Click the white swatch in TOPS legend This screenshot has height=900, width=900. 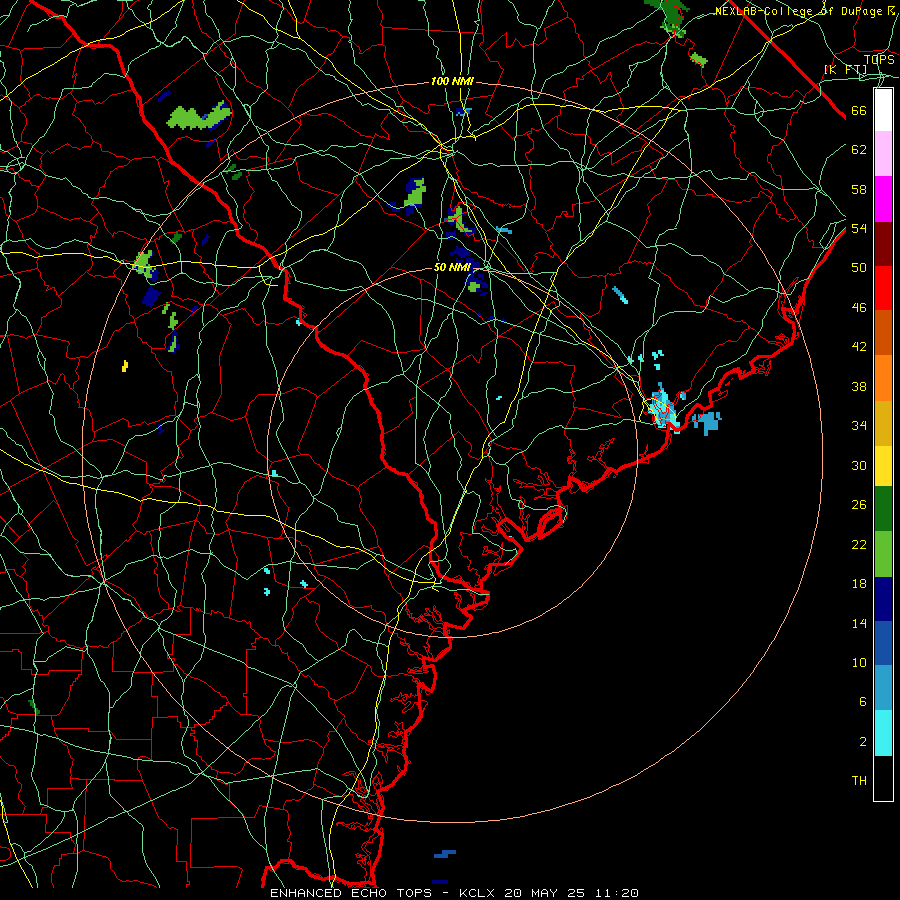tap(883, 110)
